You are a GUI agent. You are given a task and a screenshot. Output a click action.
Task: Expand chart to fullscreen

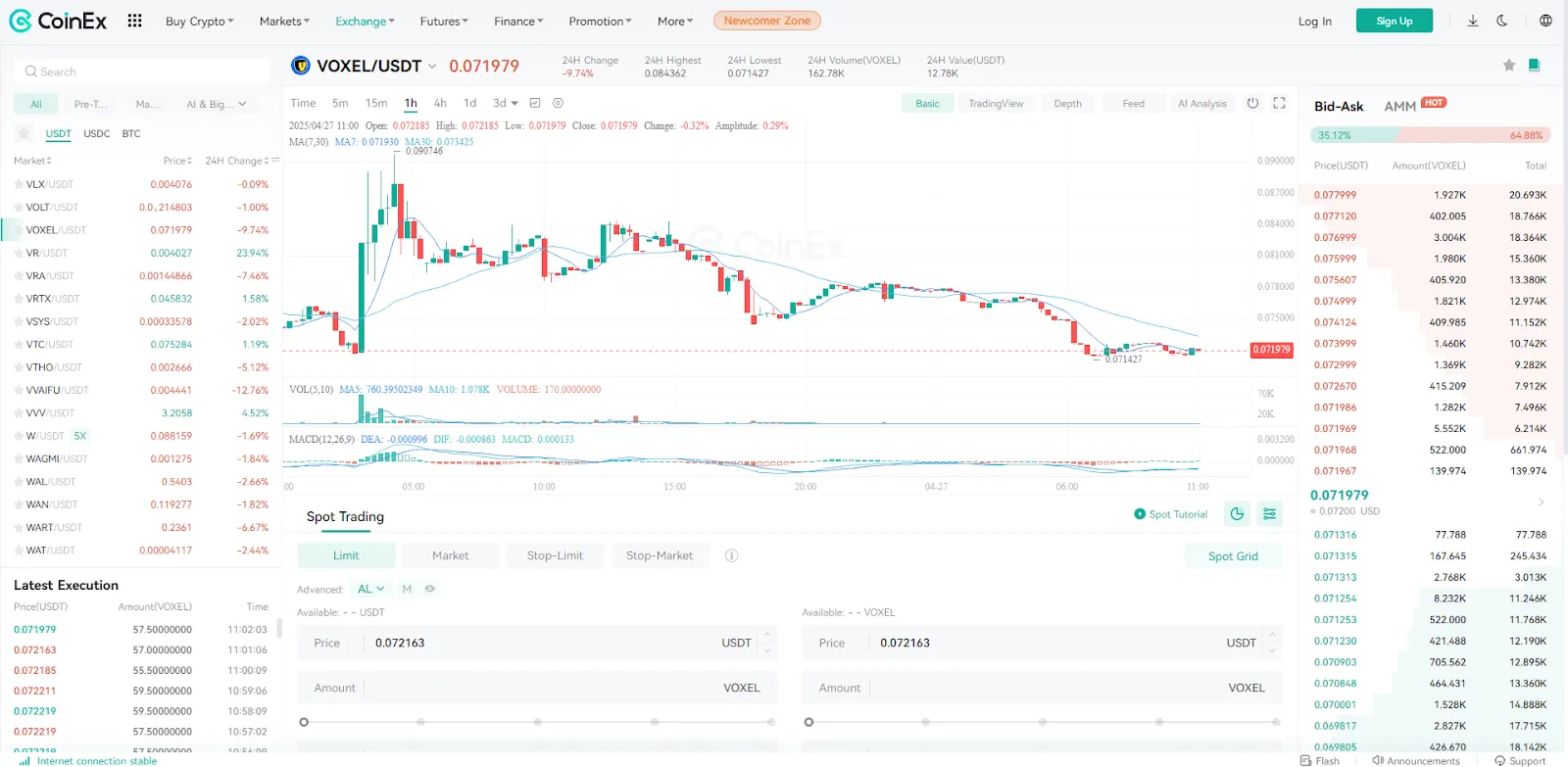coord(1279,103)
